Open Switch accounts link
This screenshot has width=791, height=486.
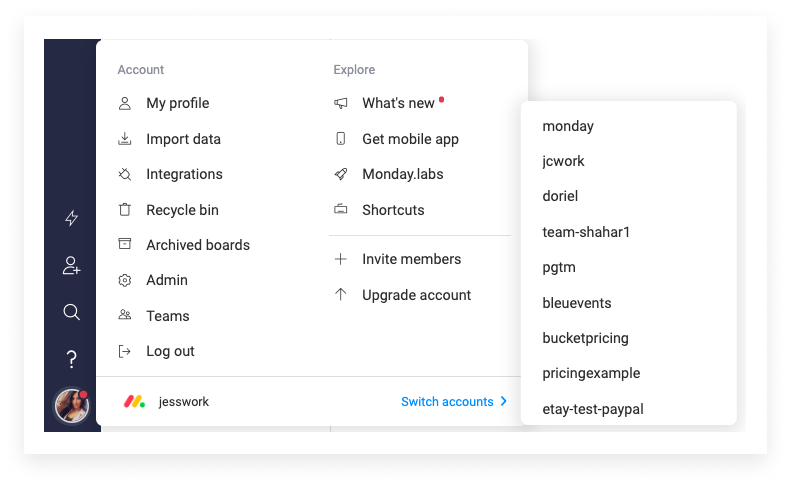447,402
